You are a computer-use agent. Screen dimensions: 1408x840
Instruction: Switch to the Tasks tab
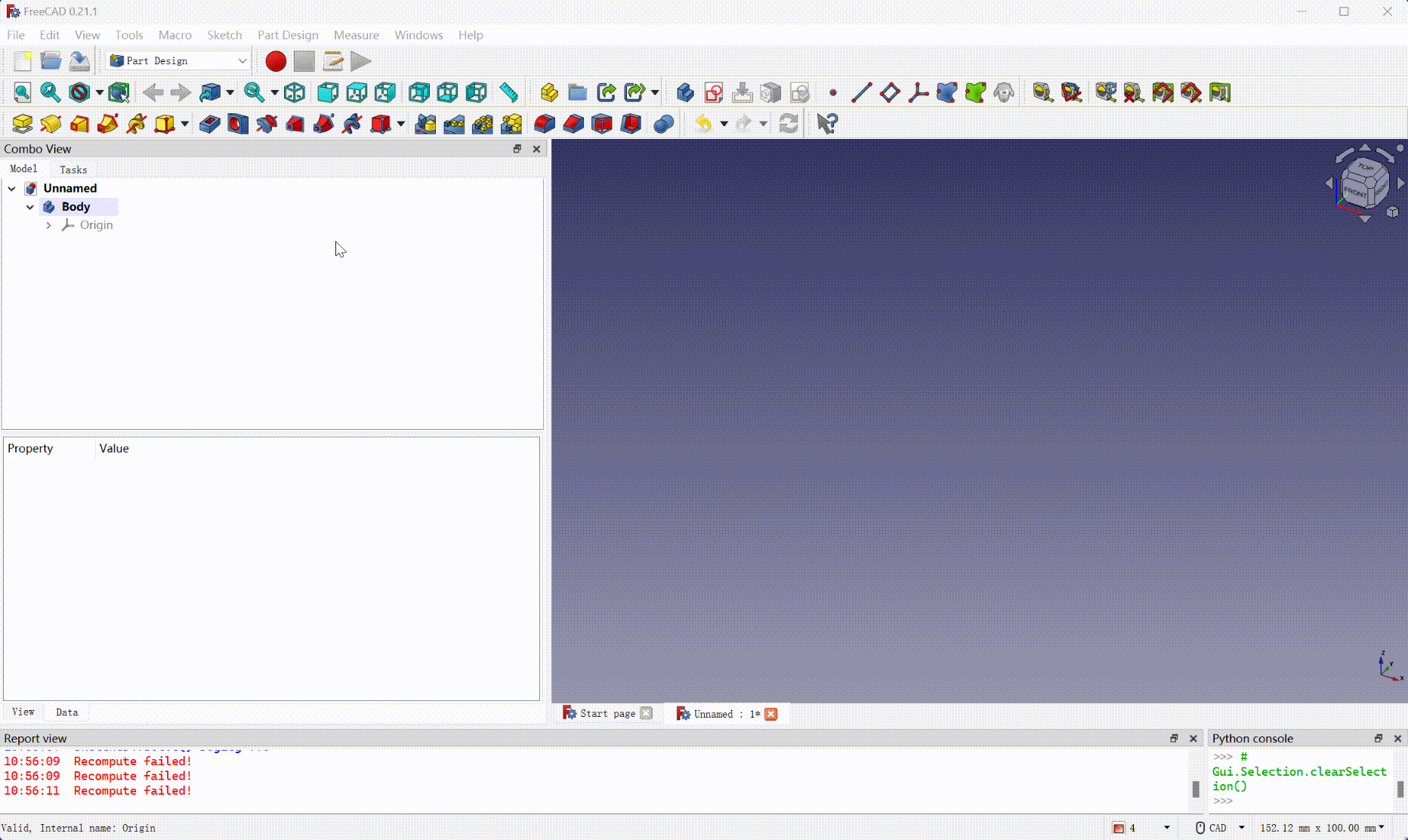click(x=73, y=170)
